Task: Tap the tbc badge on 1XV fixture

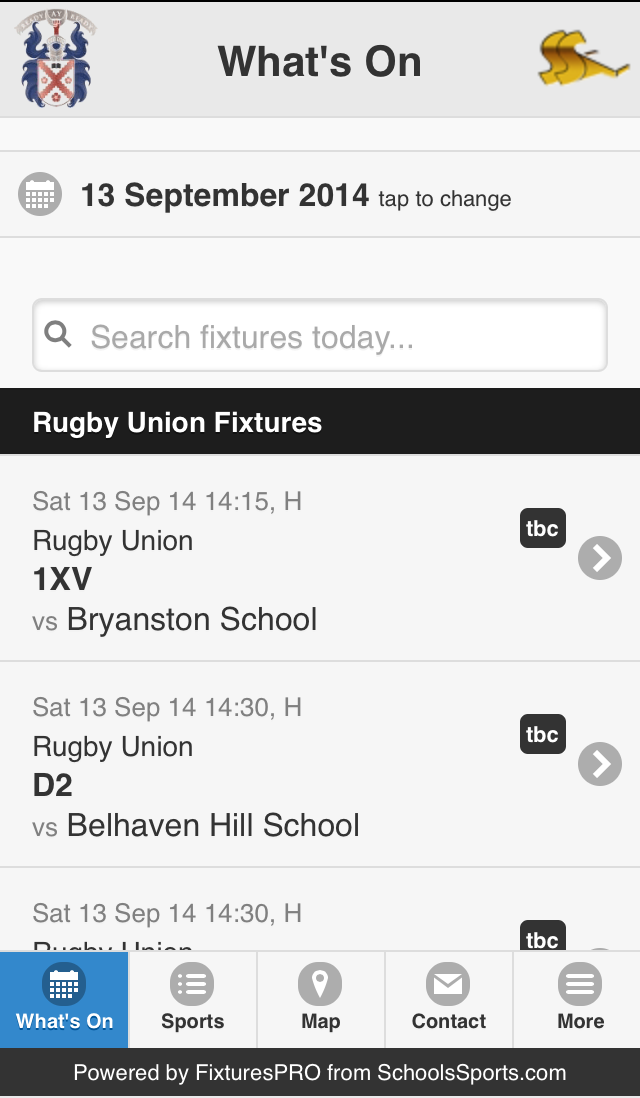Action: (542, 528)
